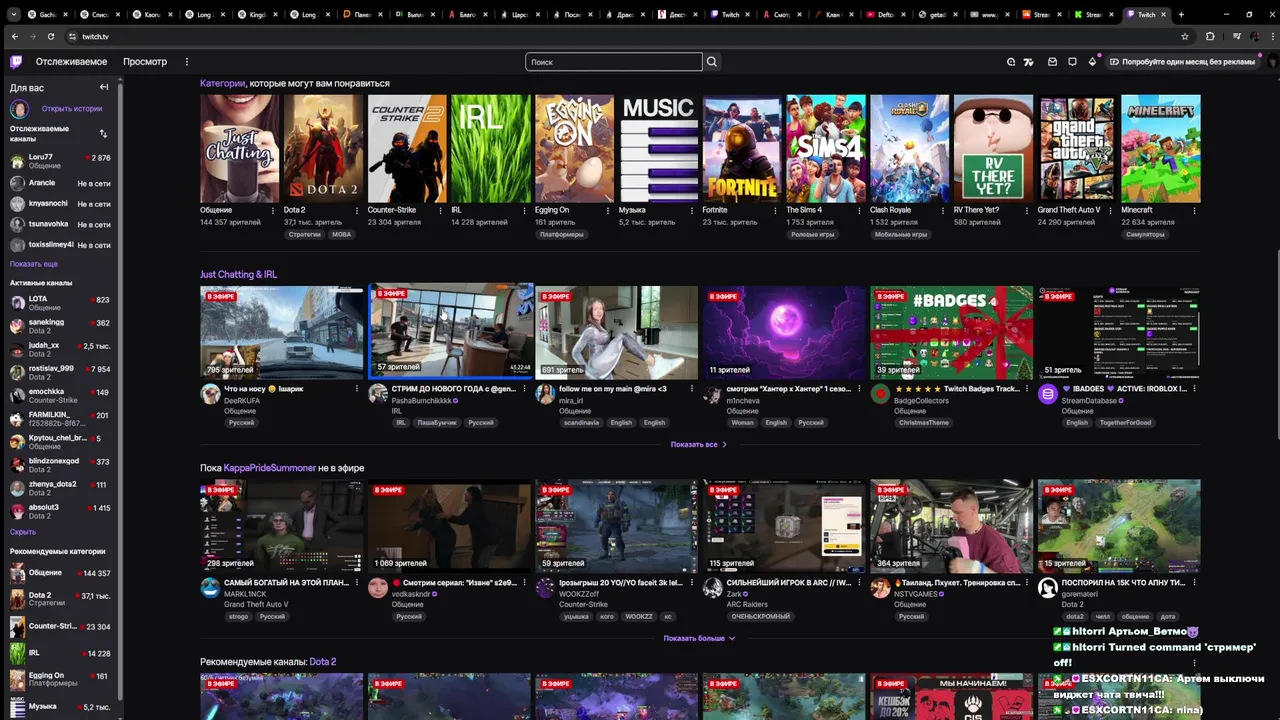Open Grand Theft Auto V category cover
Screen dimensions: 1280x720
1077,149
